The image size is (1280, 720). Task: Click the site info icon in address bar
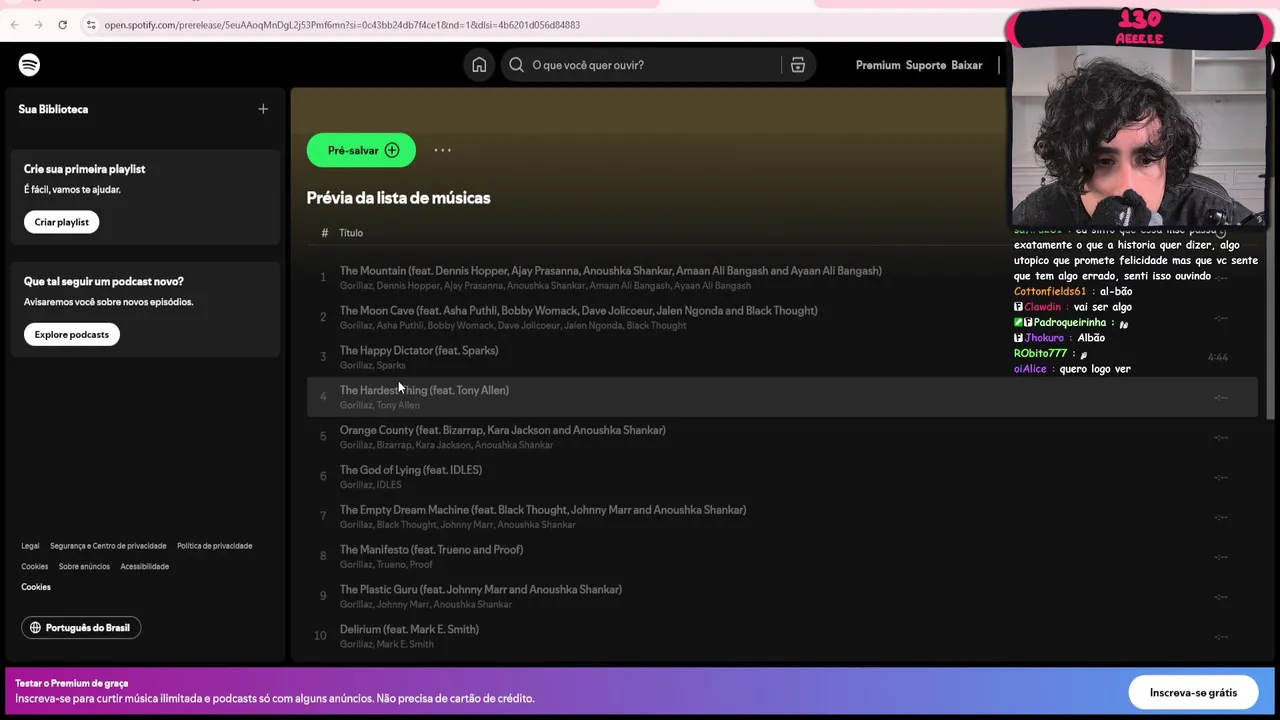[90, 24]
